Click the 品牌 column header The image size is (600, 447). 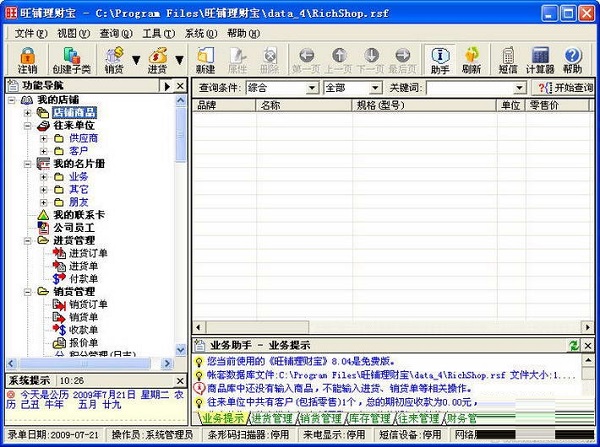(224, 105)
